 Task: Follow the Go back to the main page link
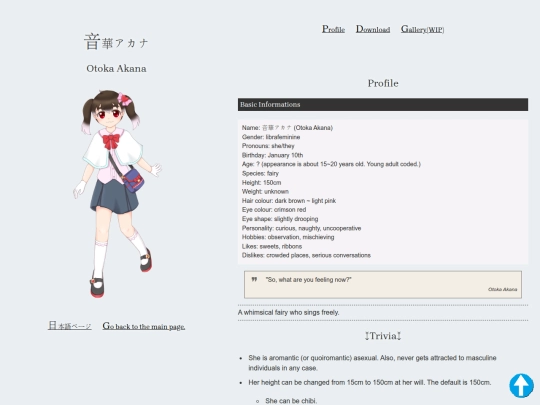(144, 326)
